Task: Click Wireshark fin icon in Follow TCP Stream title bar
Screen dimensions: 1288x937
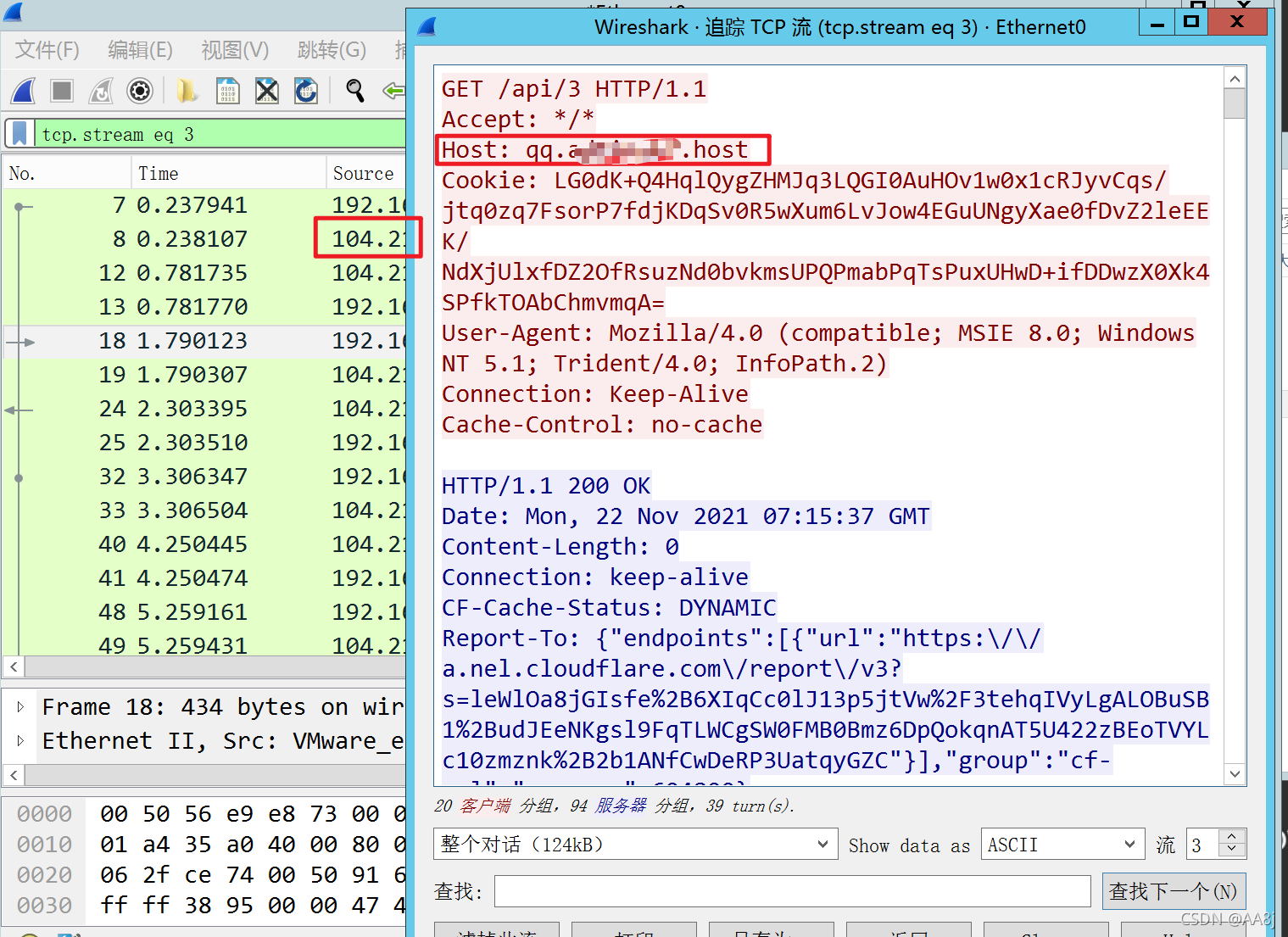Action: pyautogui.click(x=427, y=27)
